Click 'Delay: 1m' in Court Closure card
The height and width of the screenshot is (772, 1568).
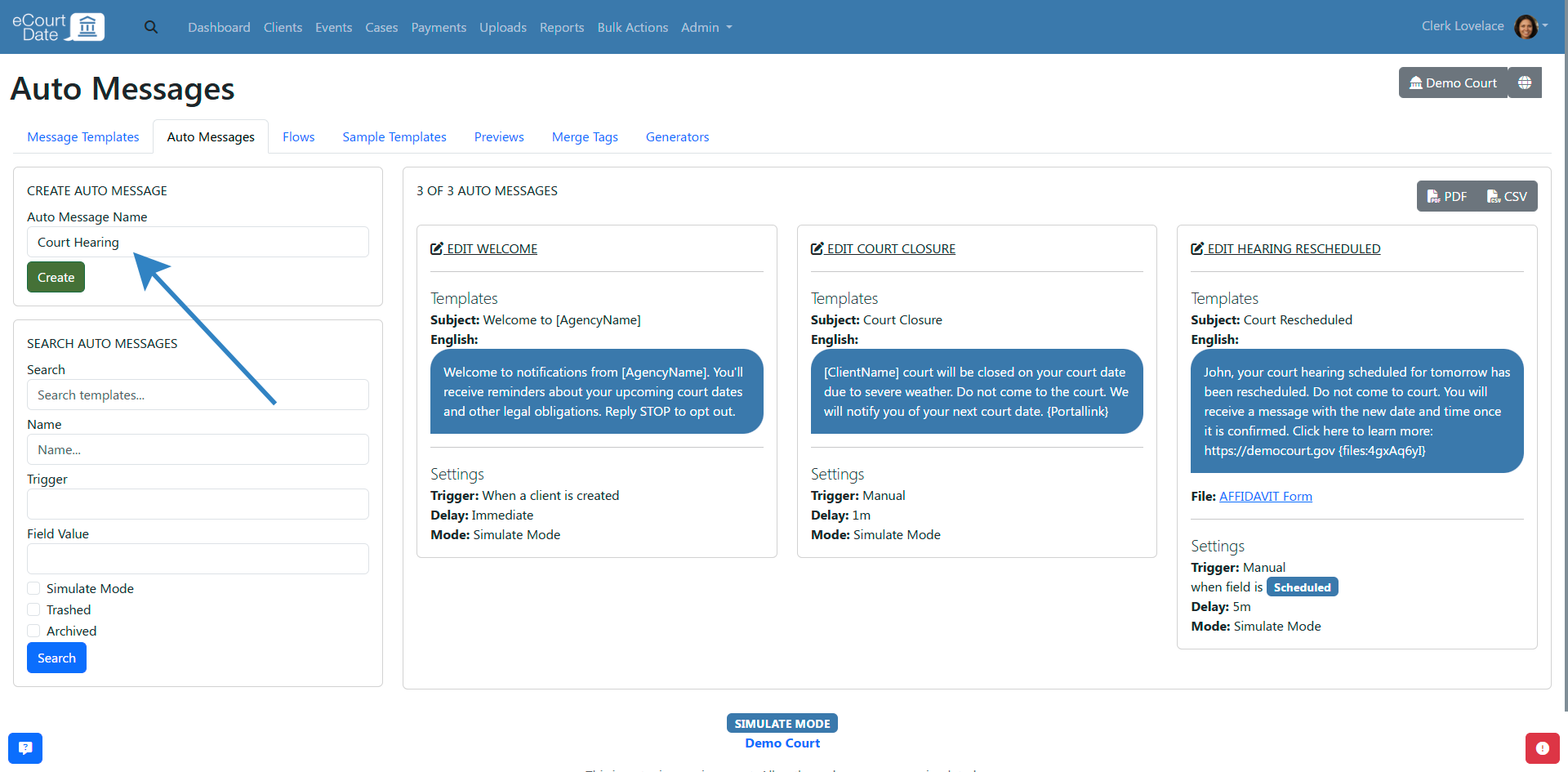click(x=840, y=515)
